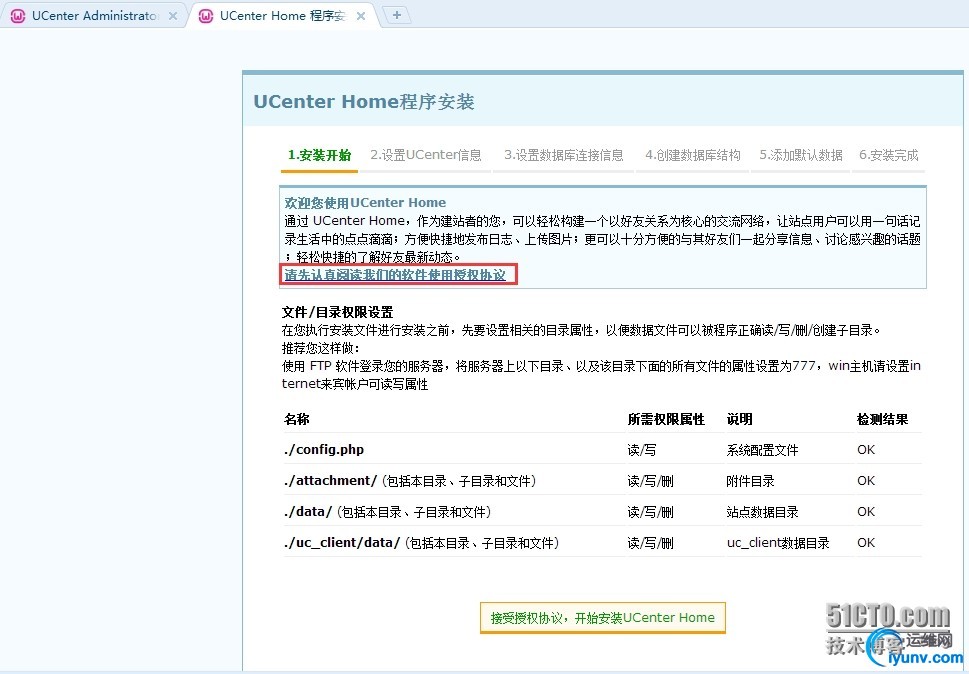Select the ./attachment/ row name
Viewport: 969px width, 674px height.
click(x=331, y=481)
